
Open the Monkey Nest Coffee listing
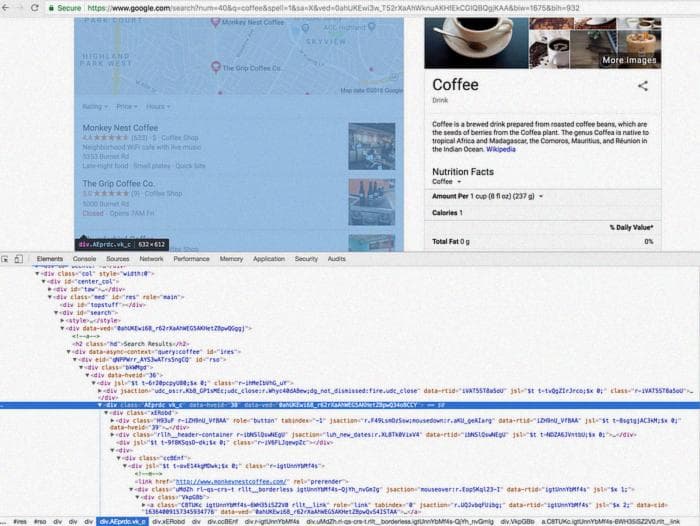pyautogui.click(x=120, y=128)
